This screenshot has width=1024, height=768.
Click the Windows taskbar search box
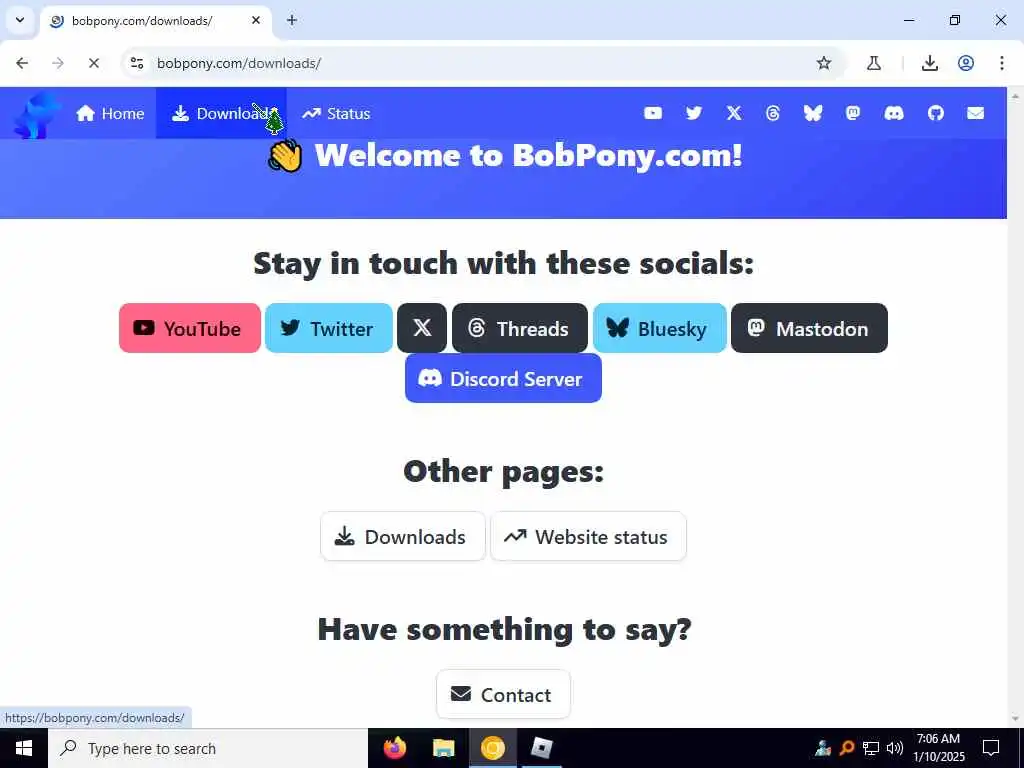[x=208, y=748]
